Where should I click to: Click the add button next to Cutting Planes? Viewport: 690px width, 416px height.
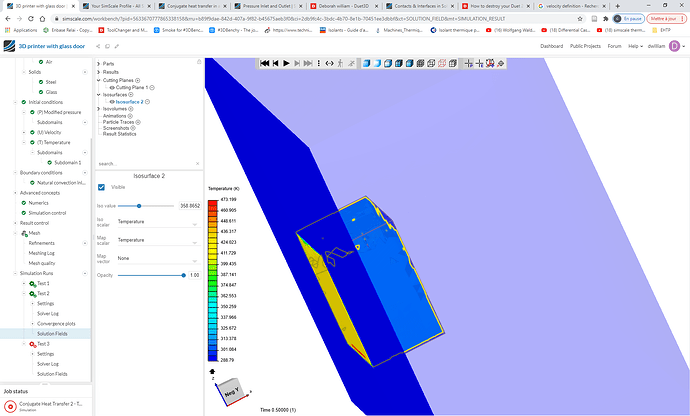[x=138, y=80]
